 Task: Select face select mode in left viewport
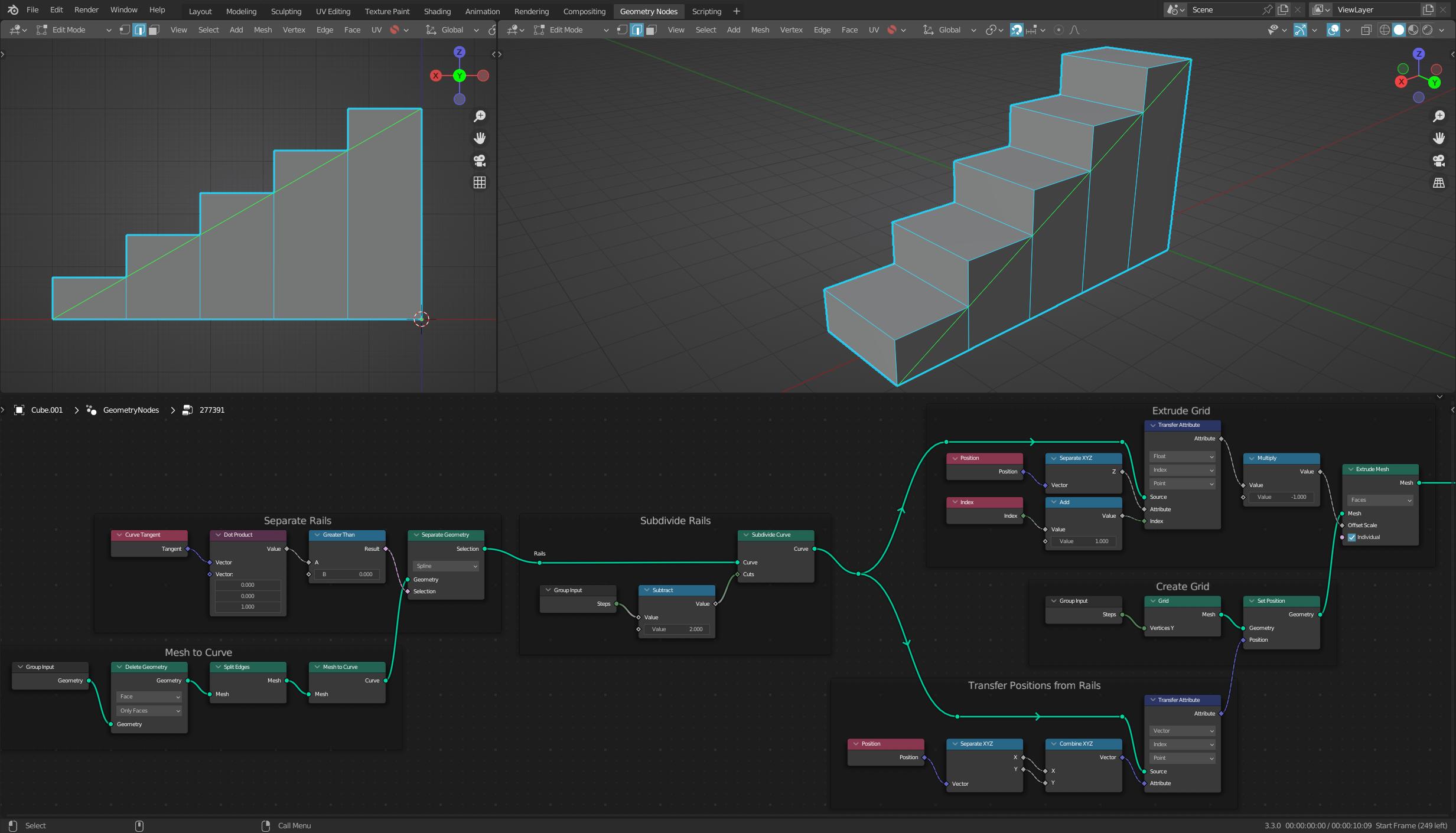pyautogui.click(x=154, y=30)
